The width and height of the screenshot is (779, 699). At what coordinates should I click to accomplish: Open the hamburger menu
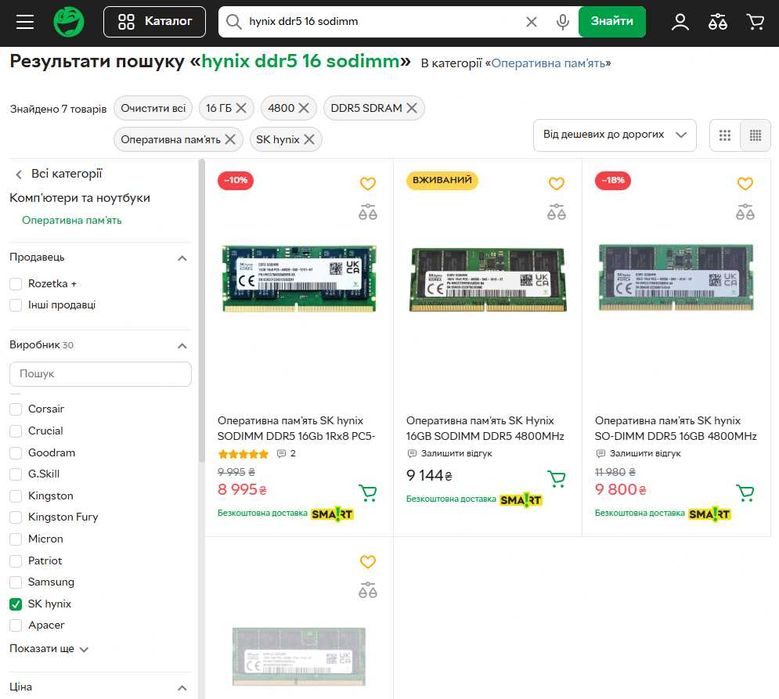[x=25, y=21]
